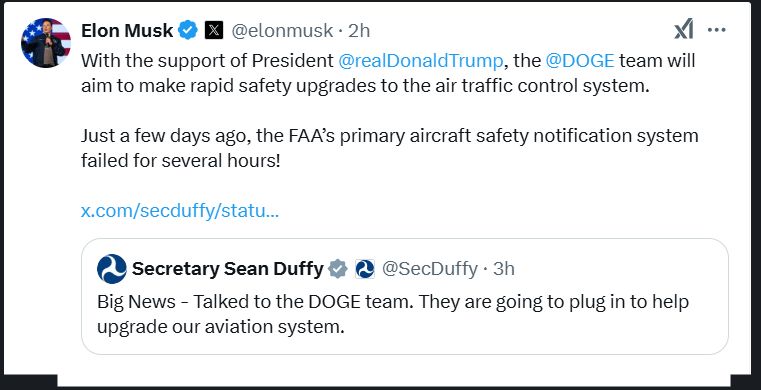The width and height of the screenshot is (761, 390).
Task: Open quoted post text about DOGE team
Action: [393, 314]
